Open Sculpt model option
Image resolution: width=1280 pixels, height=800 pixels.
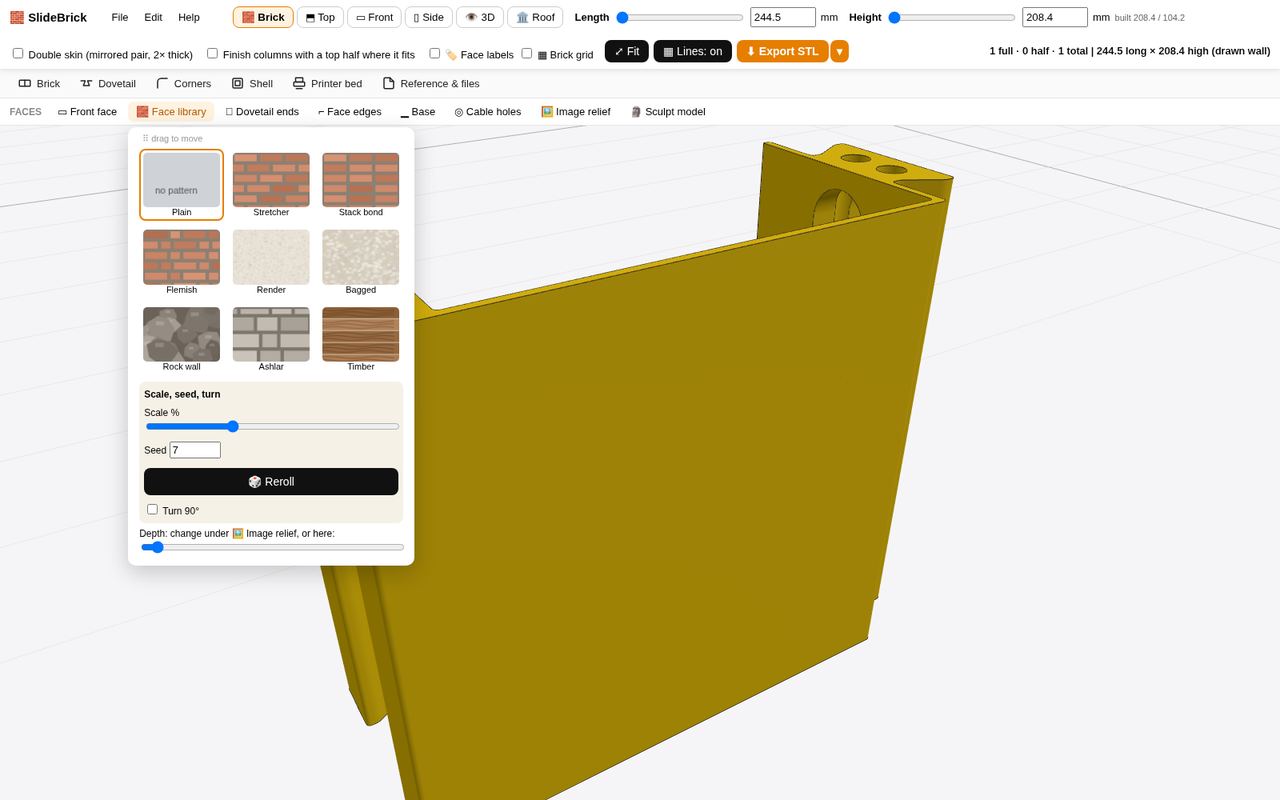(667, 112)
